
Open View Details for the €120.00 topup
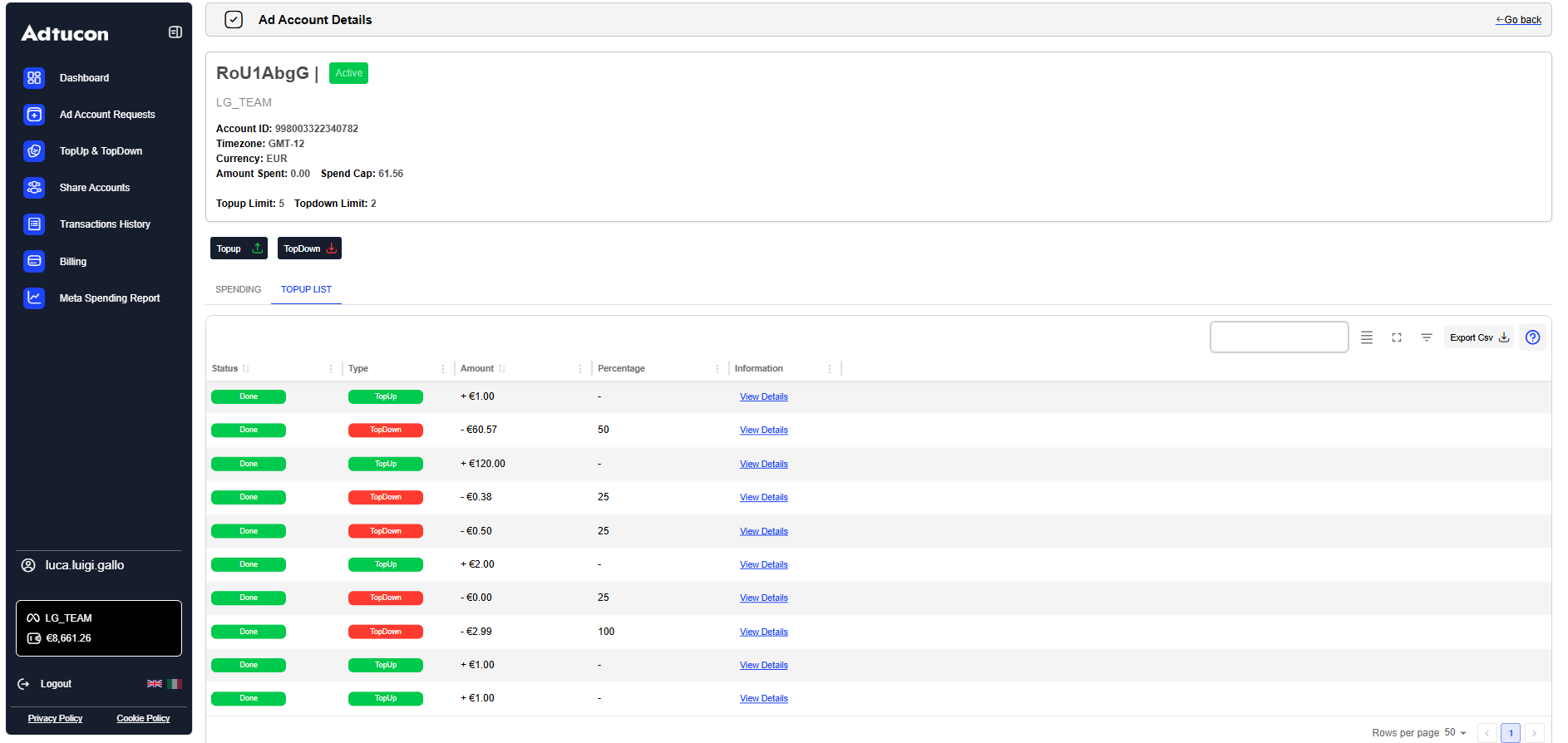[763, 465]
